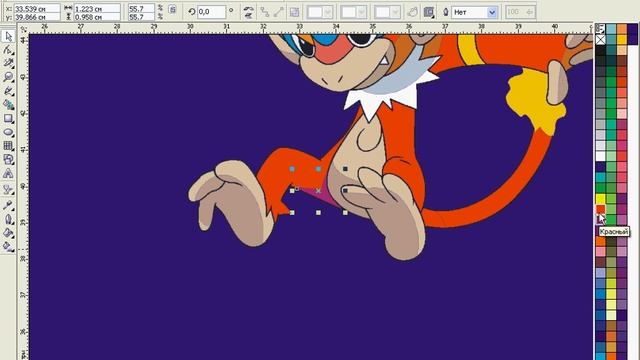Select the Basic Shapes tool
The image size is (640, 360).
point(8,160)
